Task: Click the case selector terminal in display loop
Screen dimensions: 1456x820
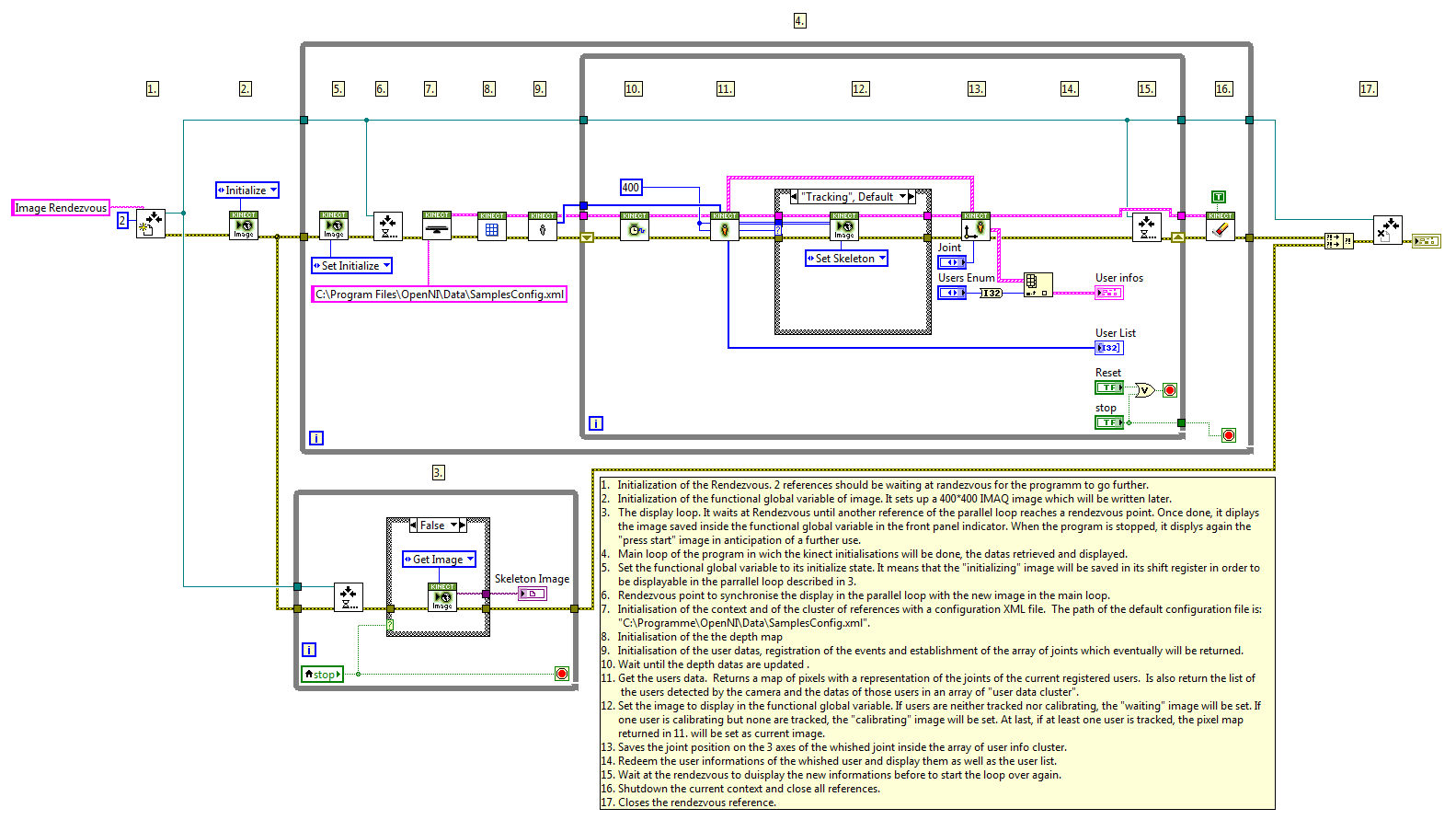Action: coord(390,625)
